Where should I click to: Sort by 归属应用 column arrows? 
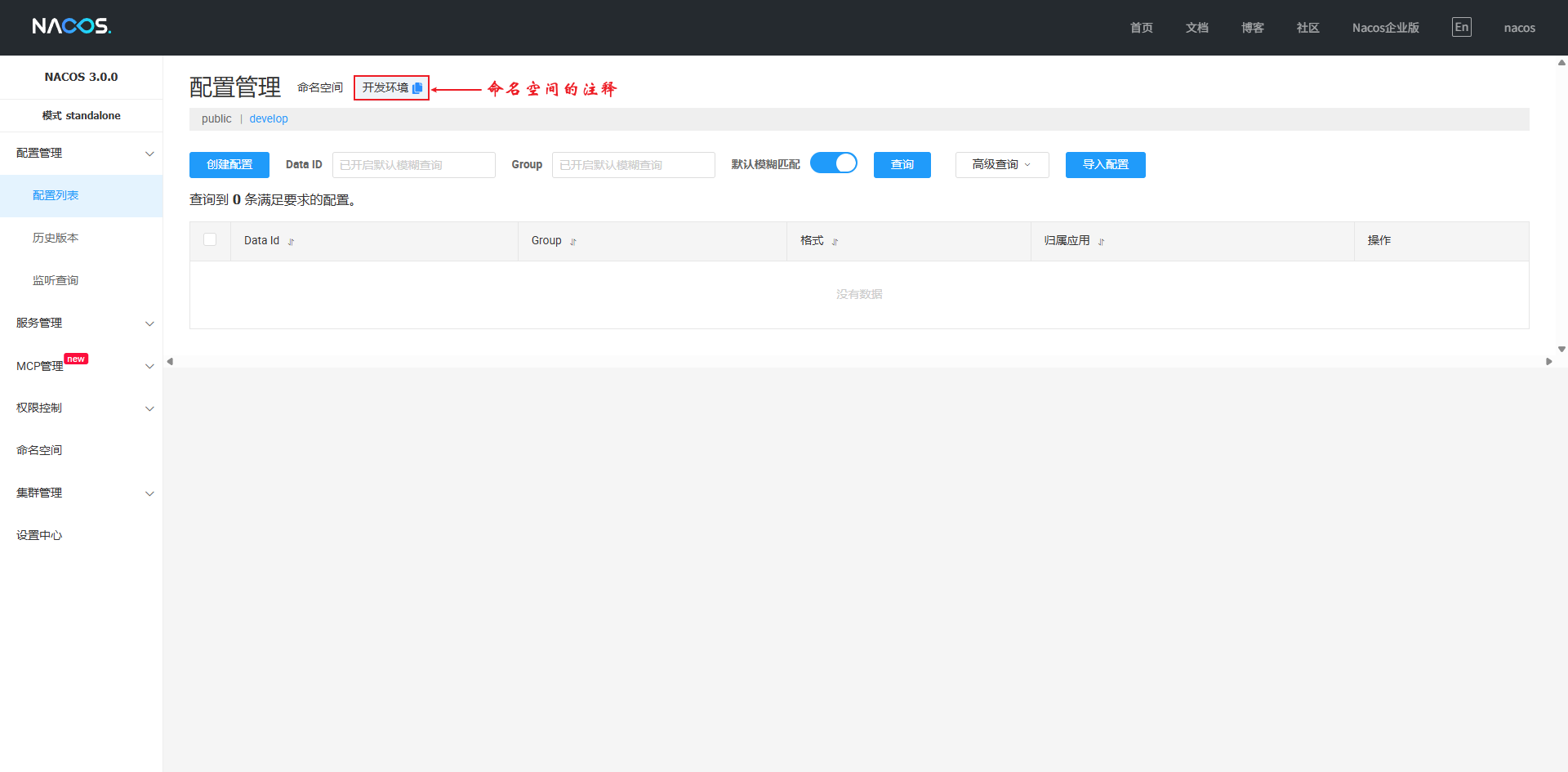click(1101, 242)
